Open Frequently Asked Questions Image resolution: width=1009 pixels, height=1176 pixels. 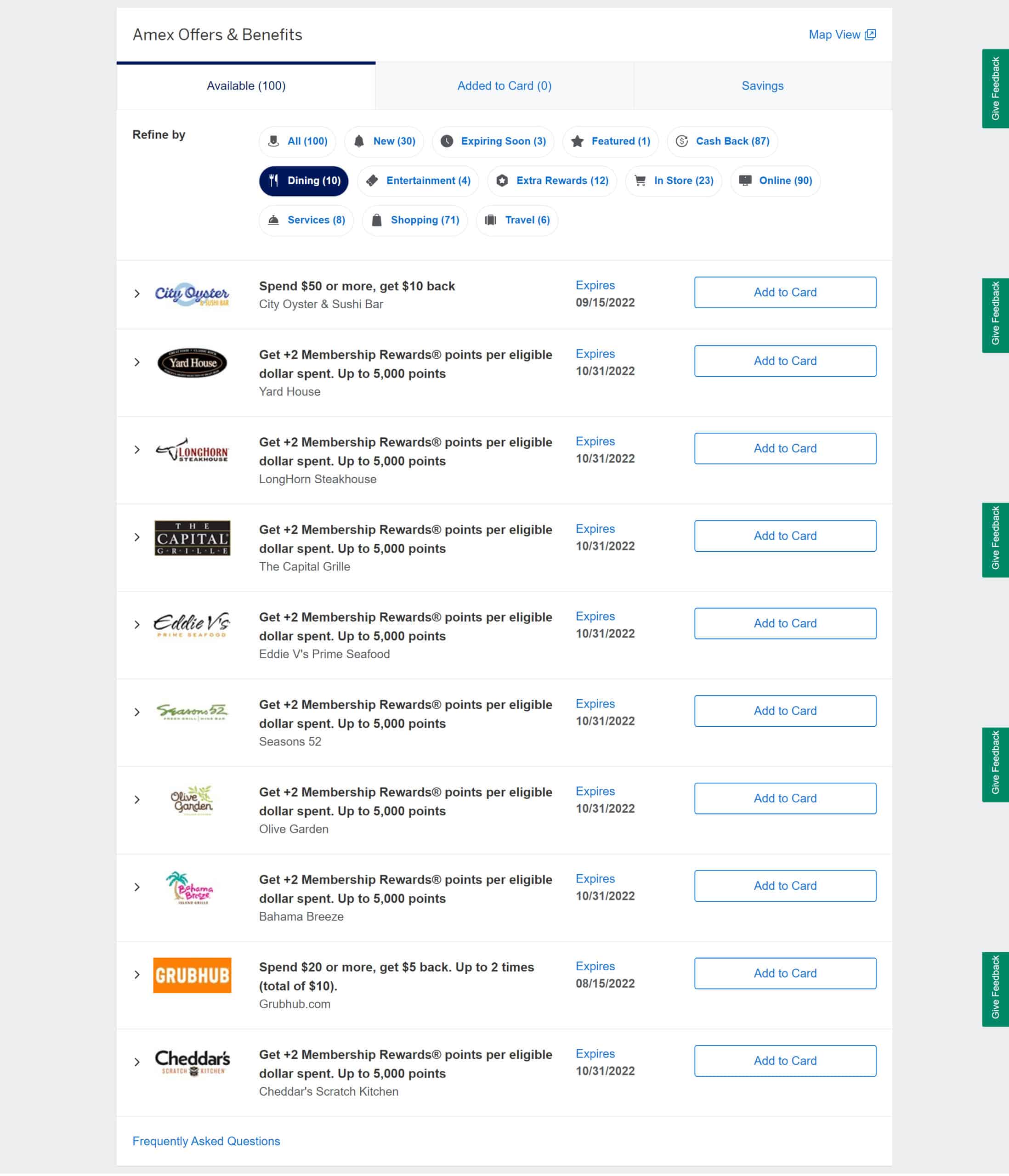point(206,1142)
